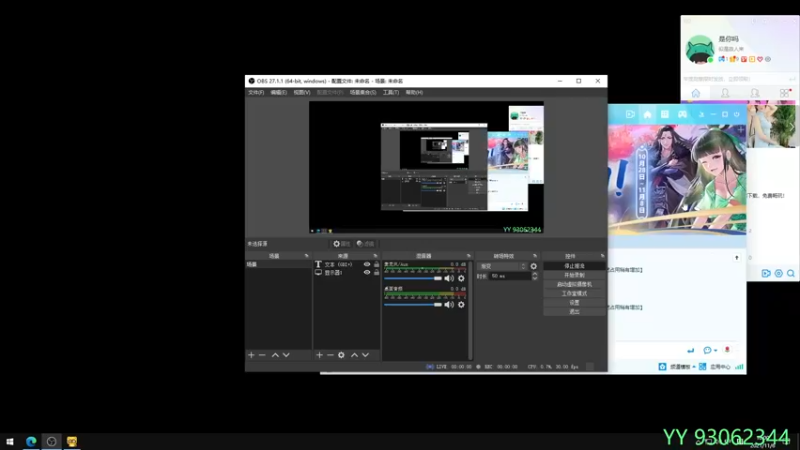Move scene up with arrow icon
The height and width of the screenshot is (450, 800).
click(x=275, y=355)
